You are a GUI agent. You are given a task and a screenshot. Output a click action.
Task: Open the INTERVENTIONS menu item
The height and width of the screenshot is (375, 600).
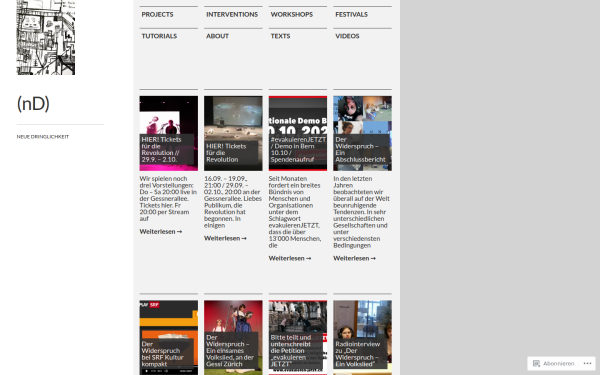tap(232, 15)
